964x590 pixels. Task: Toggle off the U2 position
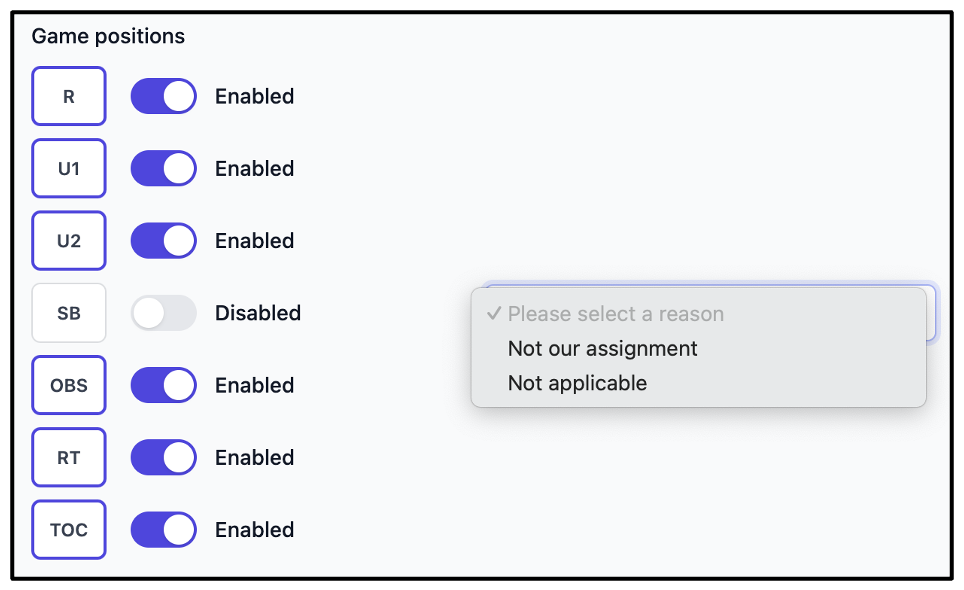click(164, 241)
